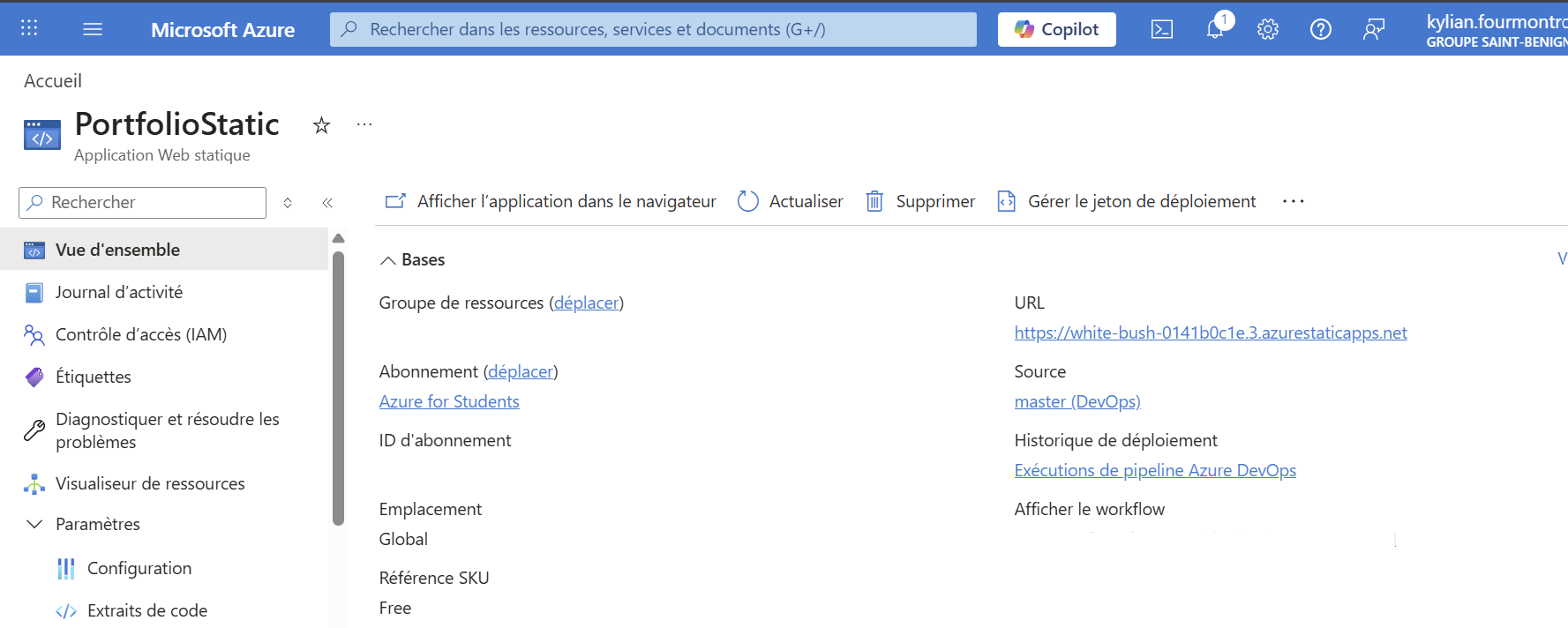Open Exécutions de pipeline Azure DevOps
Viewport: 1568px width, 628px height.
1155,470
